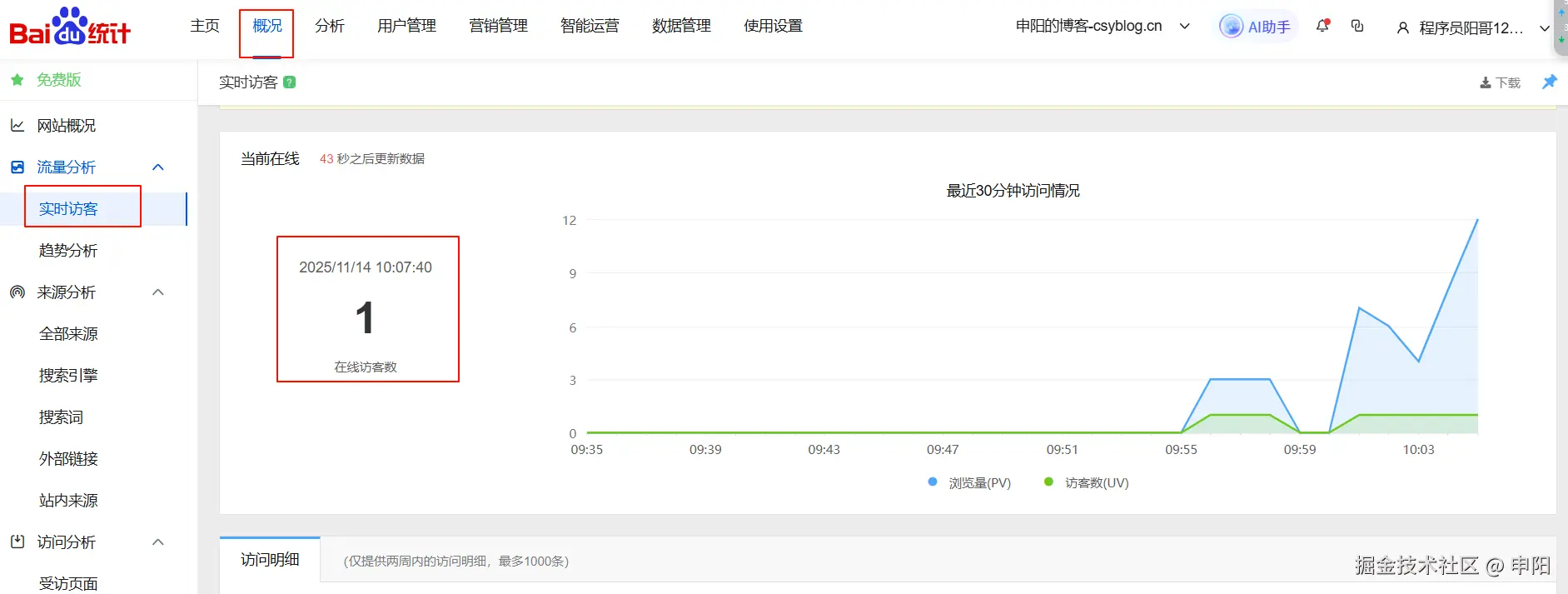Select 实时访客 in the sidebar
Screen dimensions: 1568x594
tap(68, 209)
